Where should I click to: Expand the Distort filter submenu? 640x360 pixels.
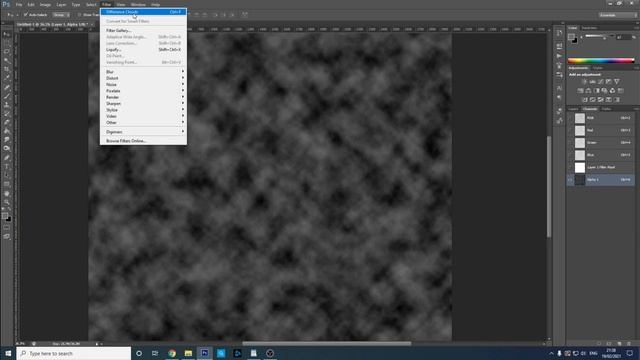[x=143, y=78]
